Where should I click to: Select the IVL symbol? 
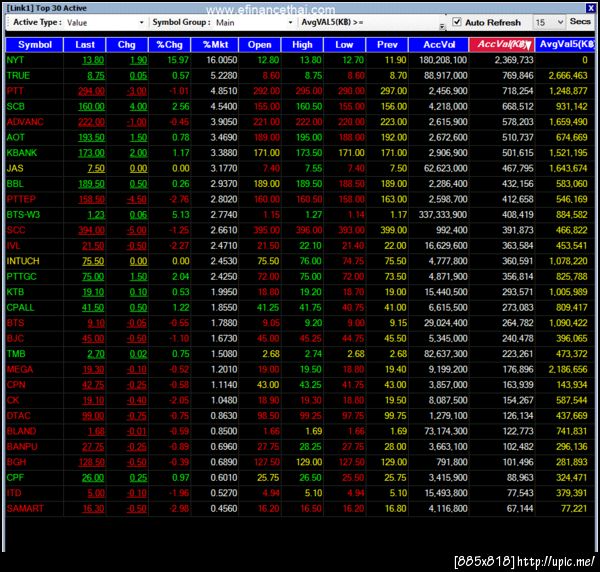13,246
